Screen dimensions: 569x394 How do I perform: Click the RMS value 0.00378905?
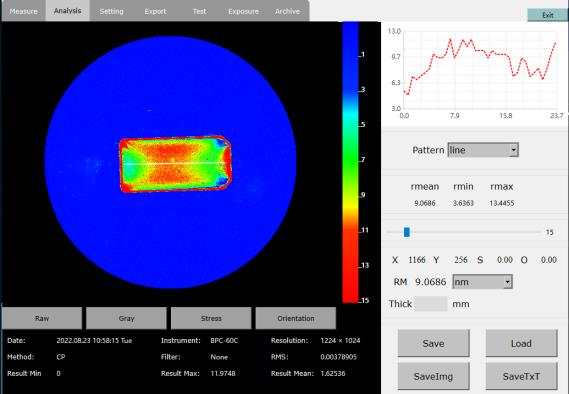(339, 357)
